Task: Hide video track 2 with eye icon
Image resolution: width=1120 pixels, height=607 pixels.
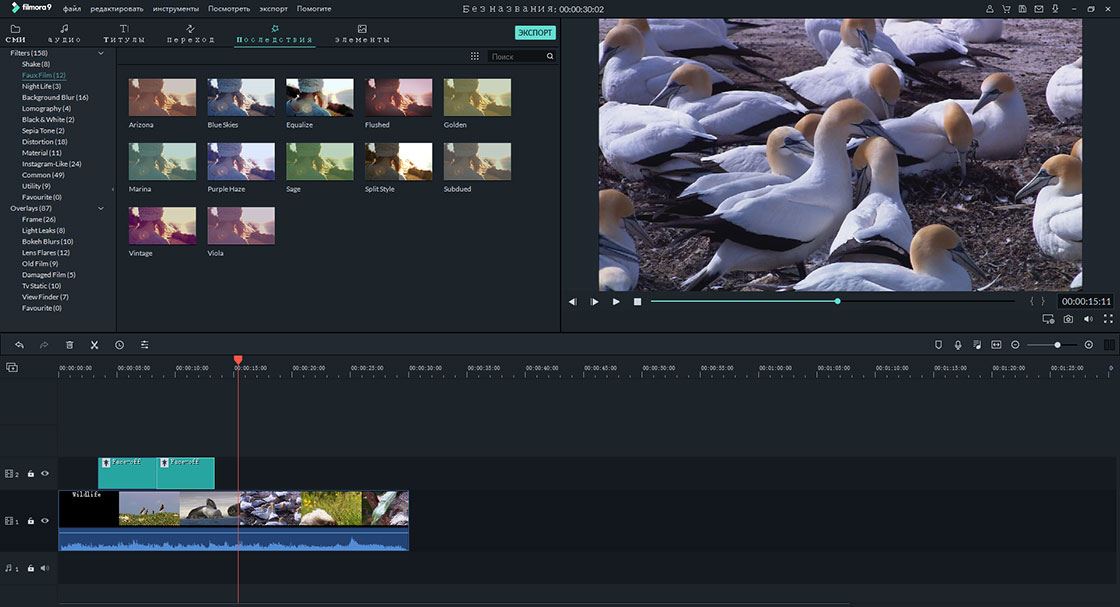Action: 44,473
